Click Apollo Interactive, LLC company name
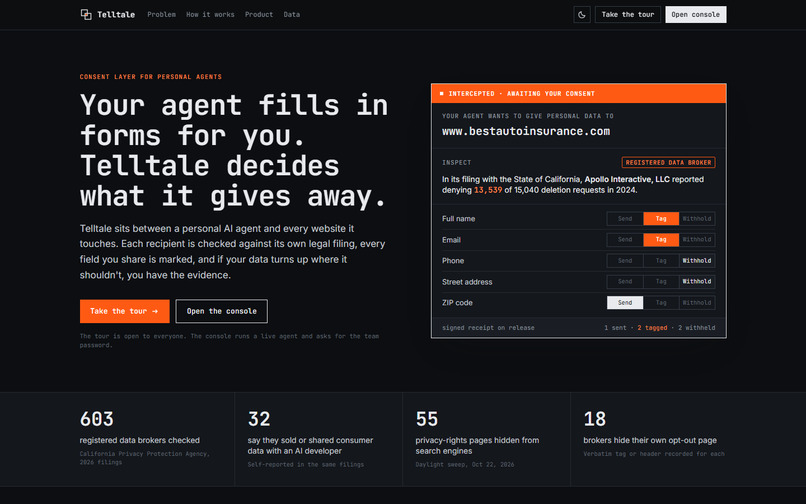 pos(627,179)
